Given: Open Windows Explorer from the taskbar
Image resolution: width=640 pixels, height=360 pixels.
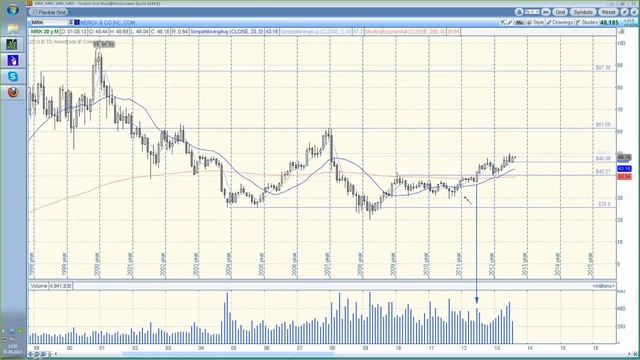Looking at the screenshot, I should 13,29.
